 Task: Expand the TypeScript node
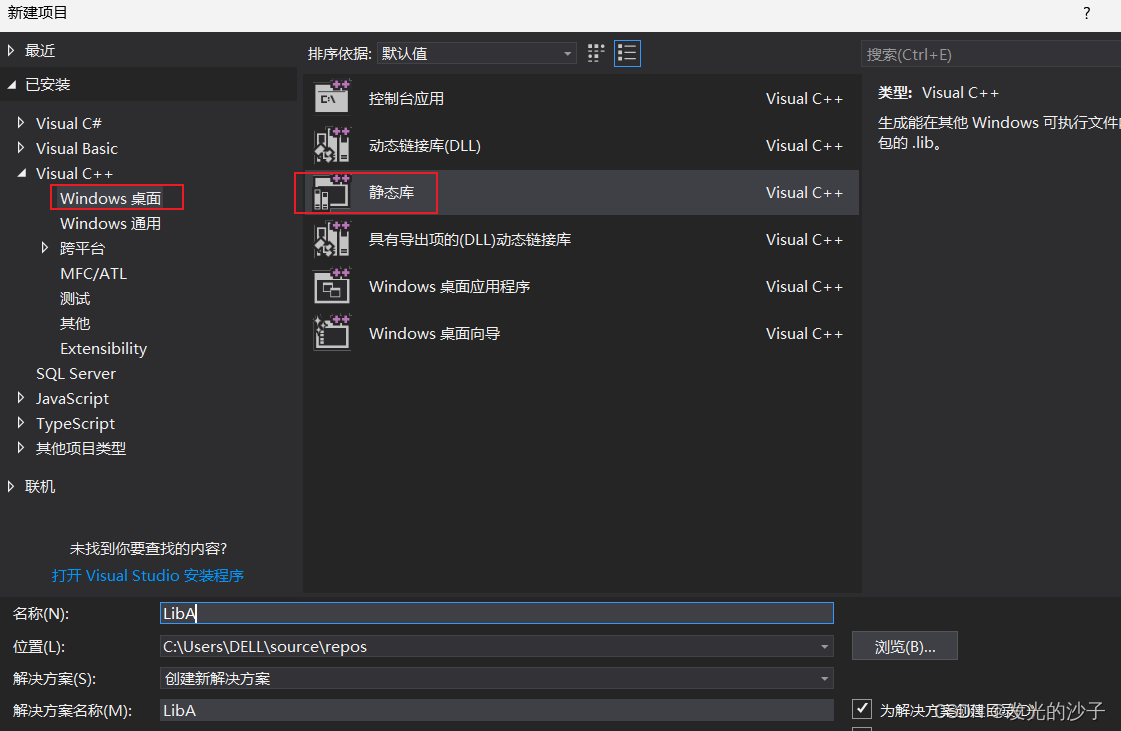click(21, 423)
